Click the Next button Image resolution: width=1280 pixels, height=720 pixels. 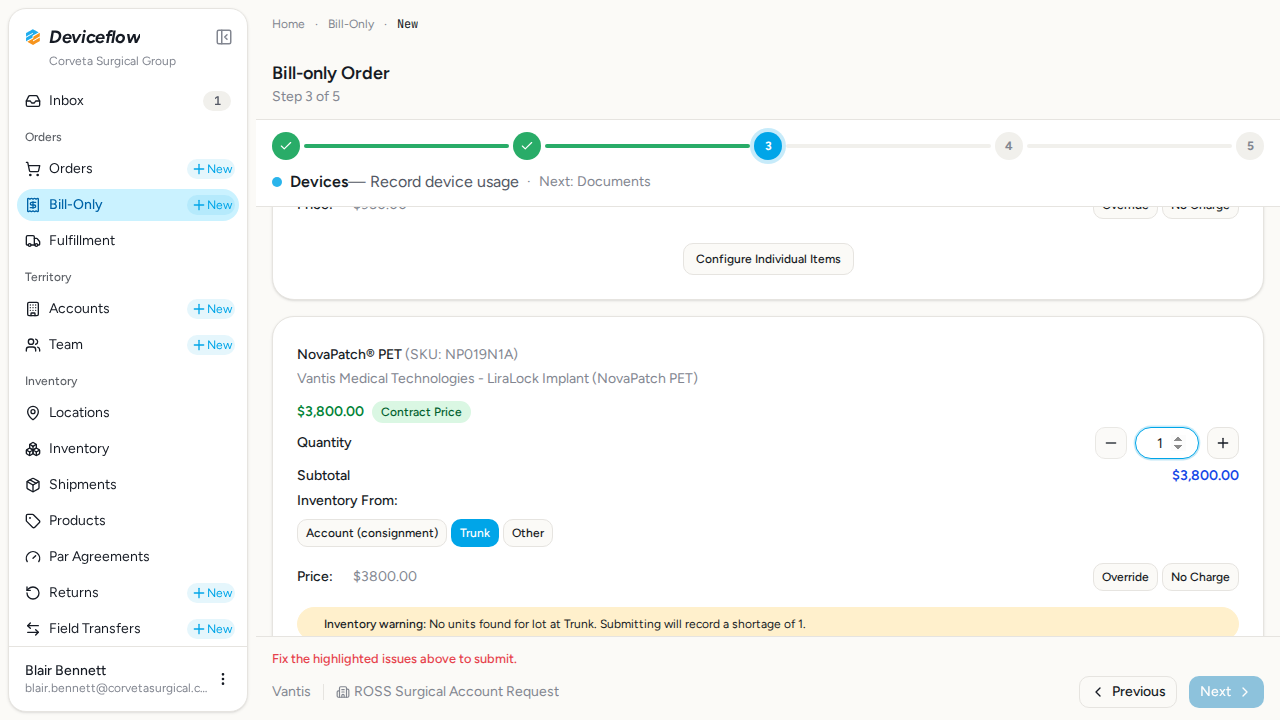[1226, 692]
